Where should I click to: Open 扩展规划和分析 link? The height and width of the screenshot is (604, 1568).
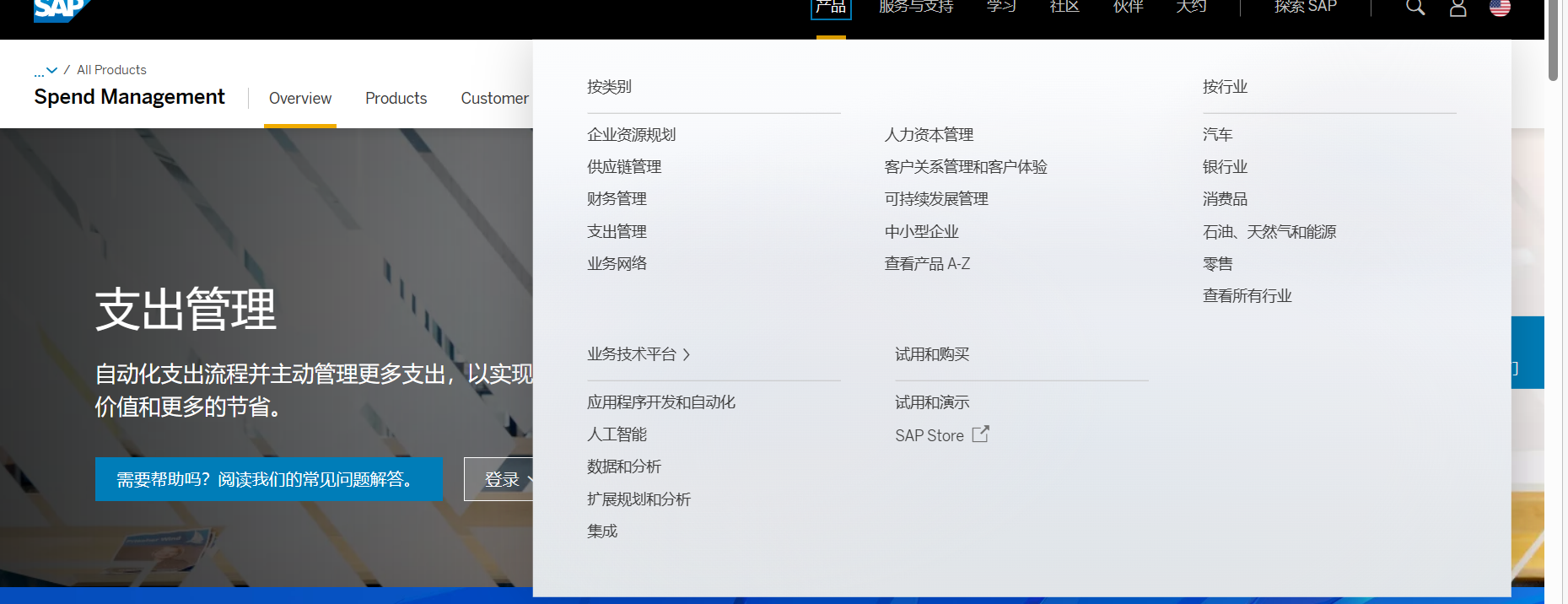pos(639,499)
